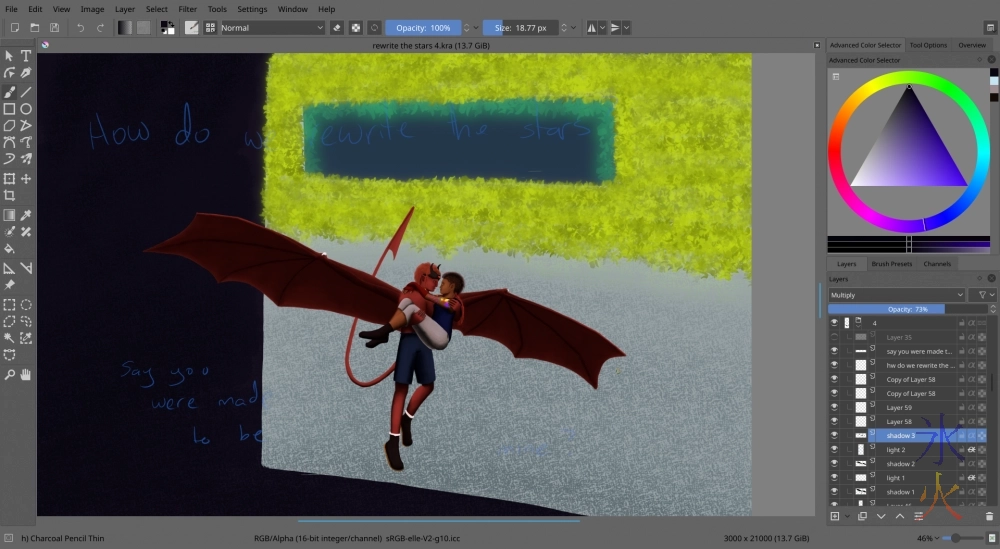
Task: Toggle visibility of light 2 layer
Action: (x=834, y=450)
